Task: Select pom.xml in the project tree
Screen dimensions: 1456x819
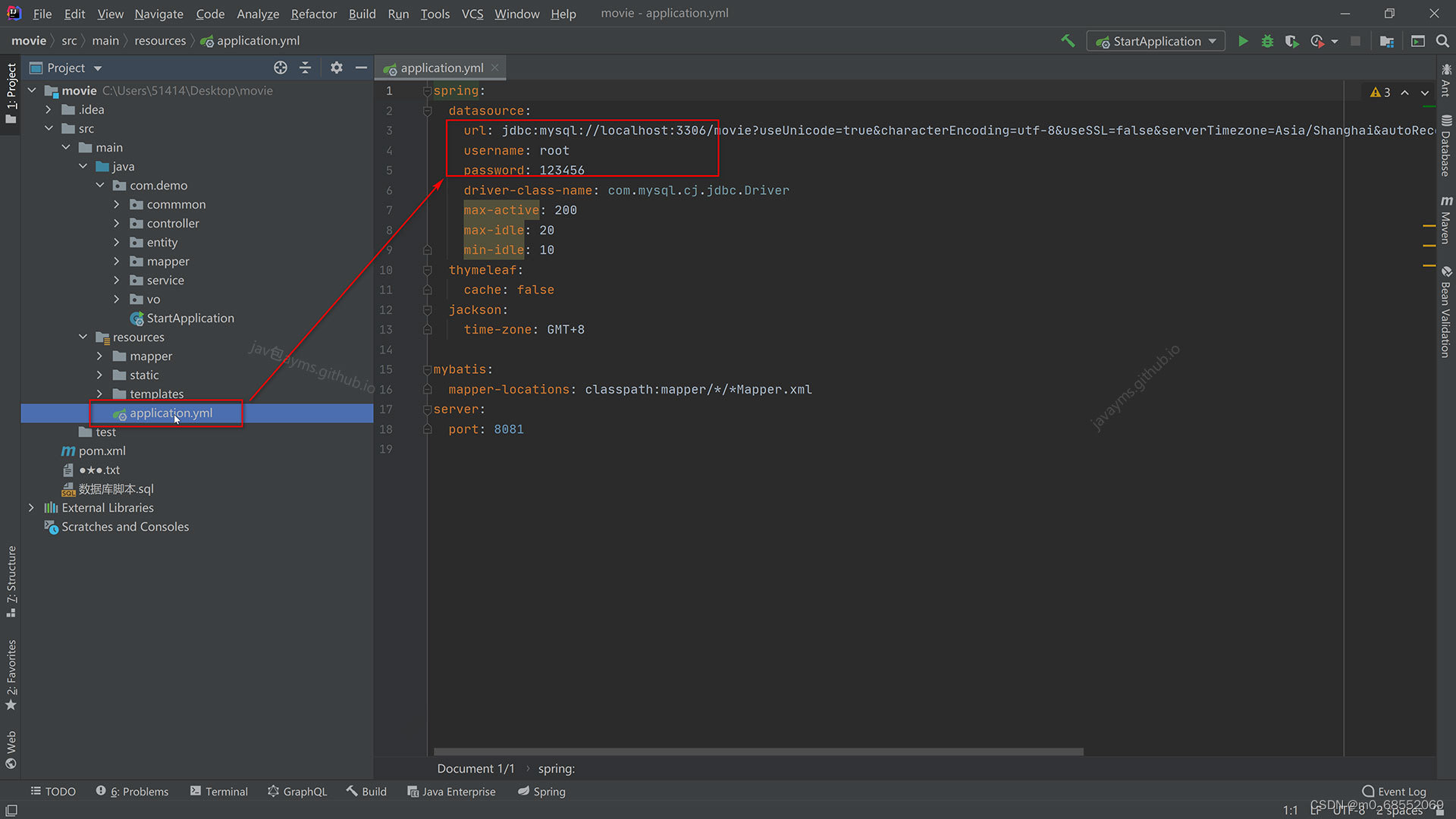Action: 102,450
